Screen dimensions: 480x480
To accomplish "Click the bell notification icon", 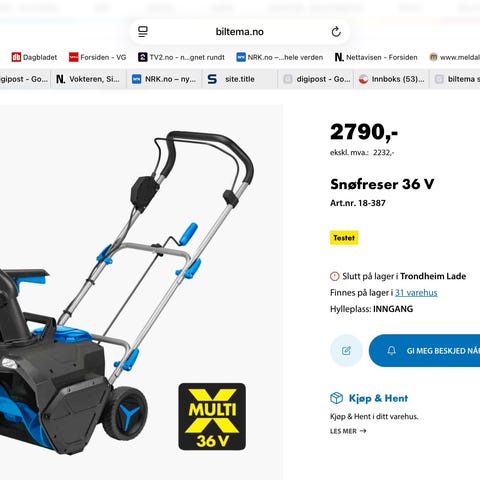I will coord(391,350).
